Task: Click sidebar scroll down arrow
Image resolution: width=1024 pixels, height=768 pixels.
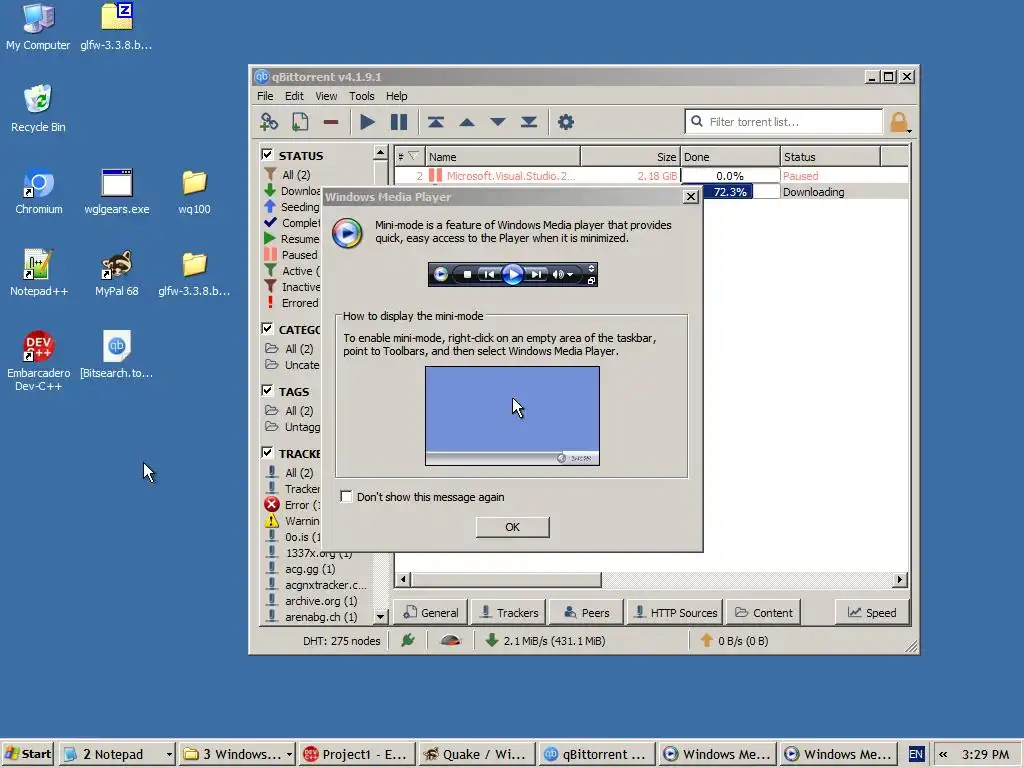Action: click(381, 616)
